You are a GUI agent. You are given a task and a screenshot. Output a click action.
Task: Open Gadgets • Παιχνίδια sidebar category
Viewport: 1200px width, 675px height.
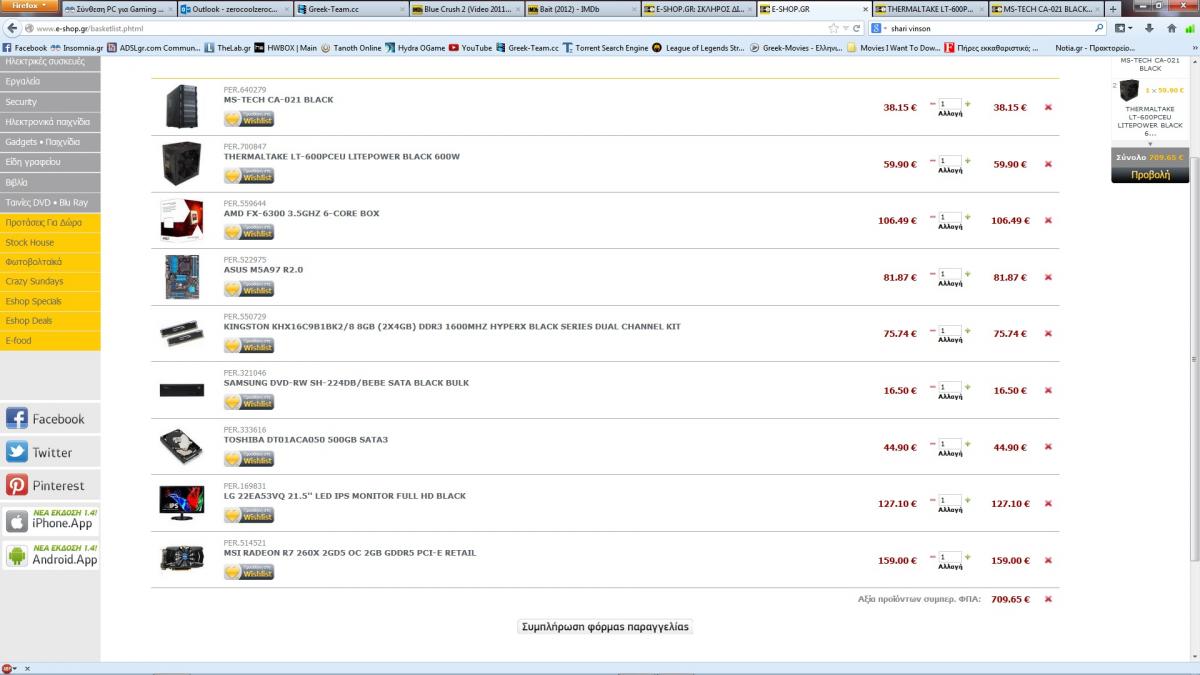[x=50, y=142]
